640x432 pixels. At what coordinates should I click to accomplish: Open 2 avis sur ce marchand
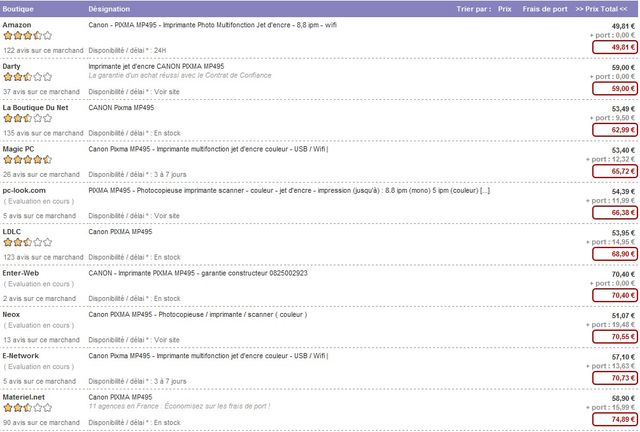click(40, 298)
